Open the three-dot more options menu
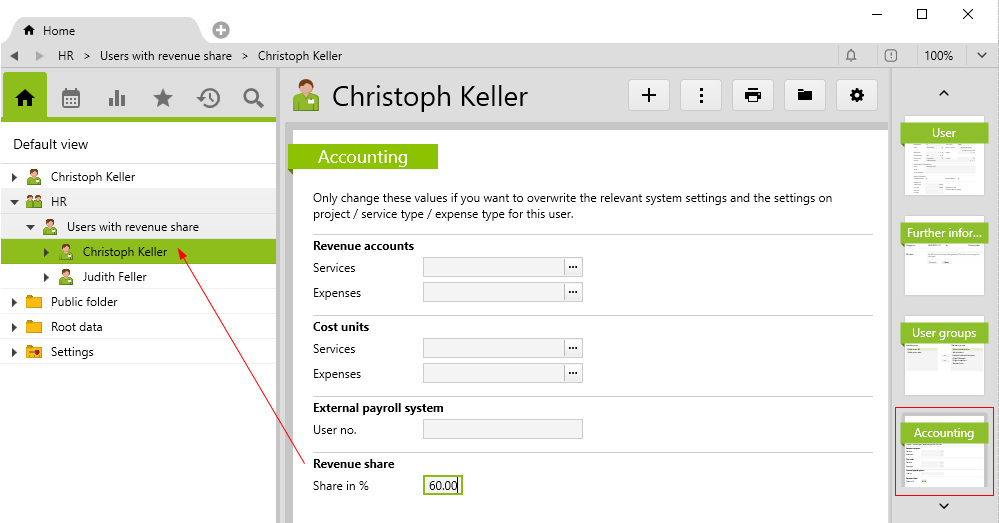Viewport: 999px width, 523px height. 701,95
